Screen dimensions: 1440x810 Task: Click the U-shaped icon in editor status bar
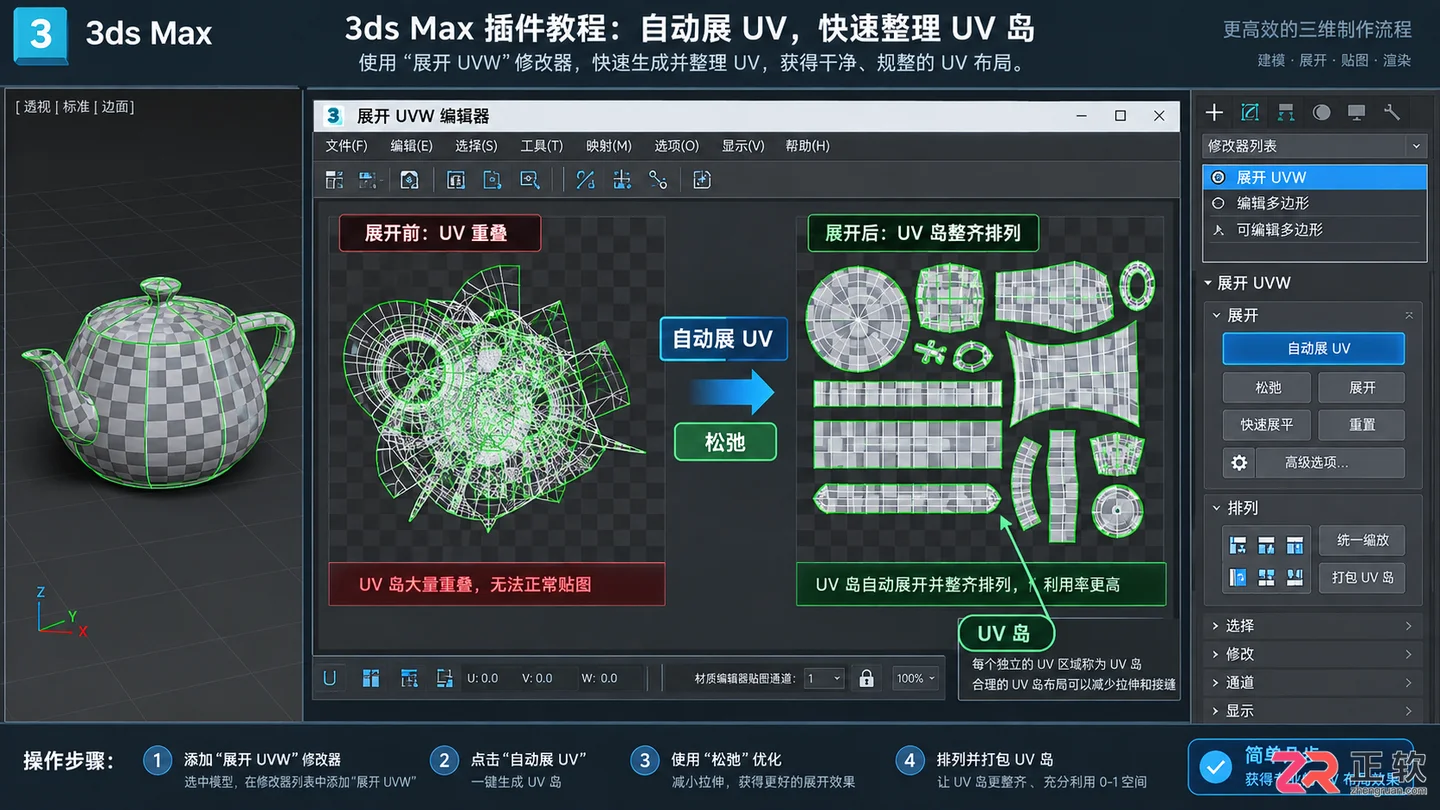(x=330, y=678)
